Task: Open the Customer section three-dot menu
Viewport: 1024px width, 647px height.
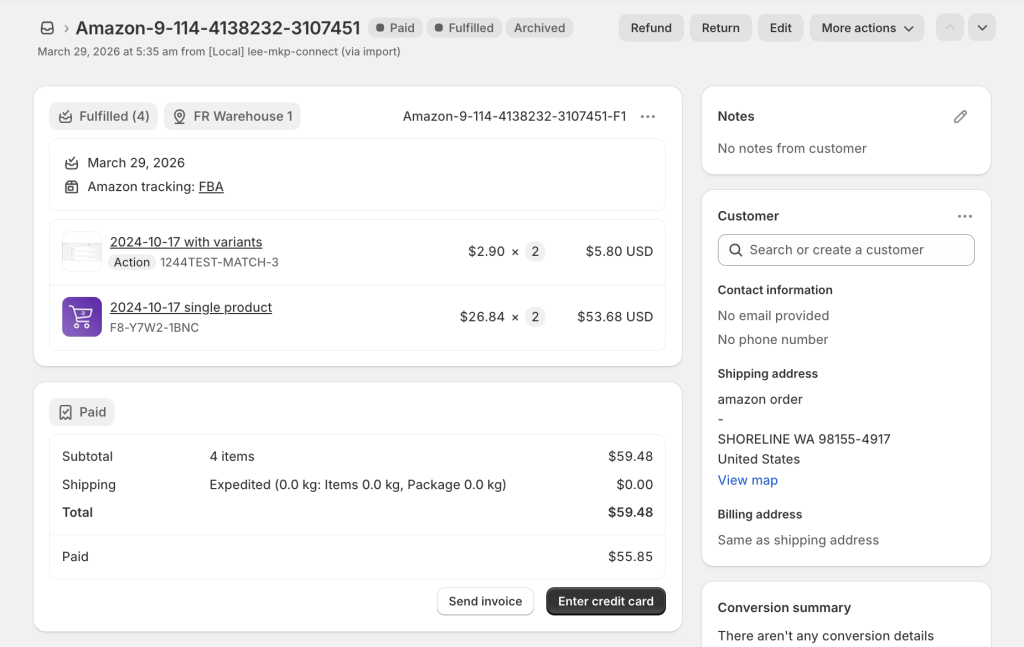Action: coord(964,216)
